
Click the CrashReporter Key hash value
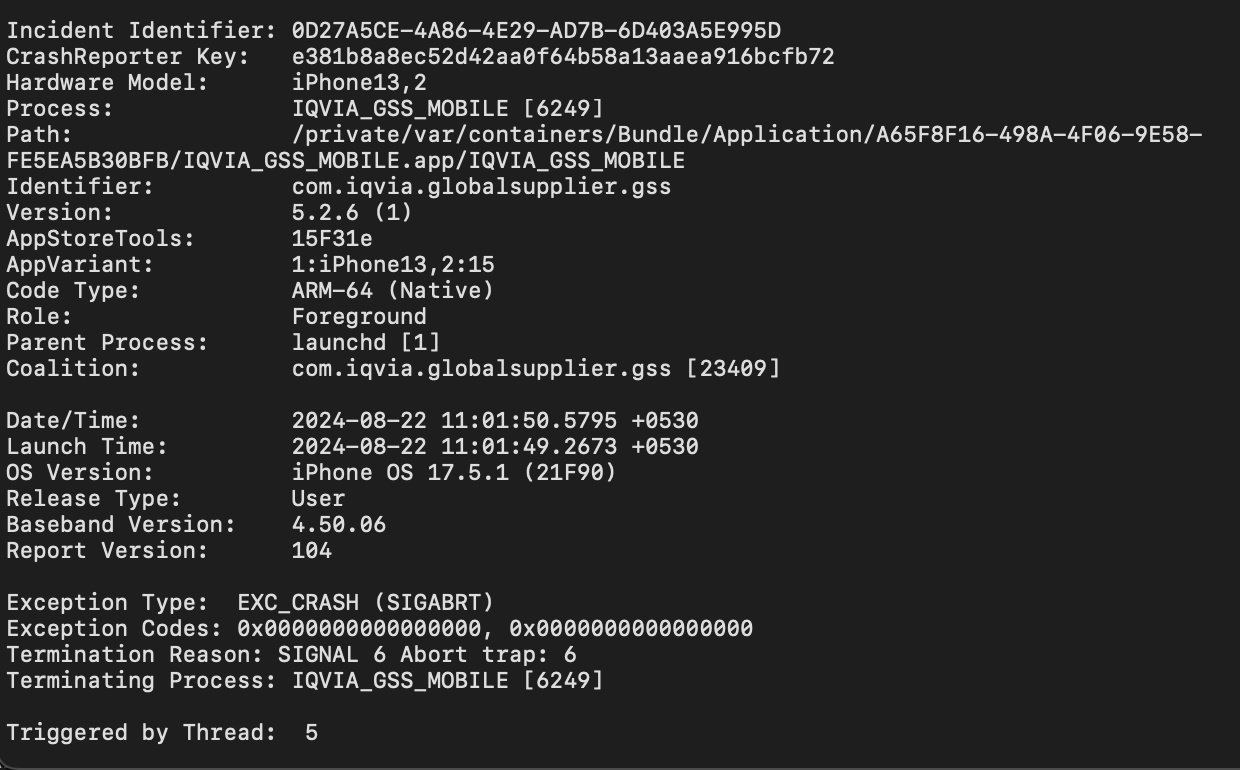pos(563,57)
